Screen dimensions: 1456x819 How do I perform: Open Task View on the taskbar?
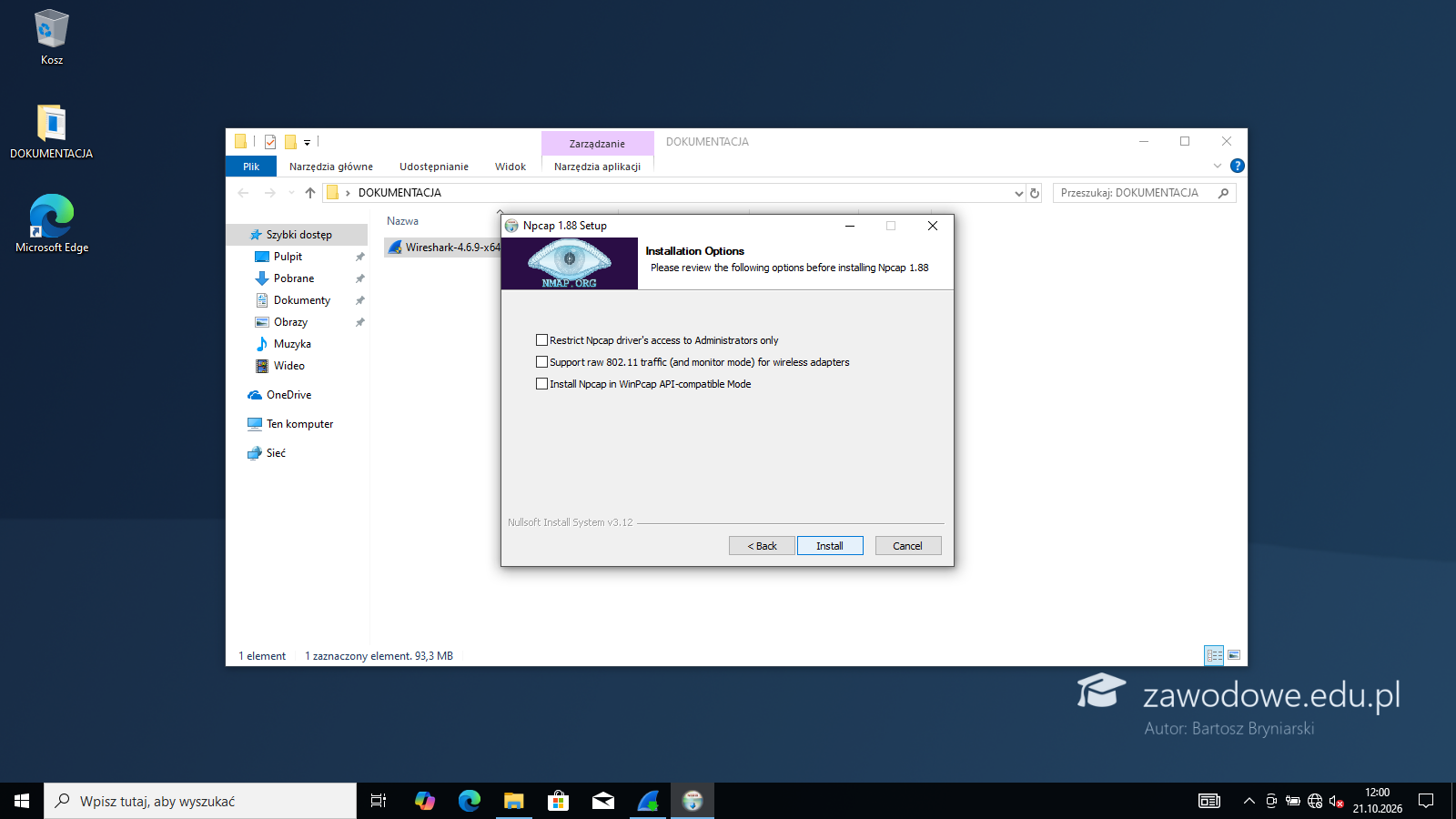(379, 801)
